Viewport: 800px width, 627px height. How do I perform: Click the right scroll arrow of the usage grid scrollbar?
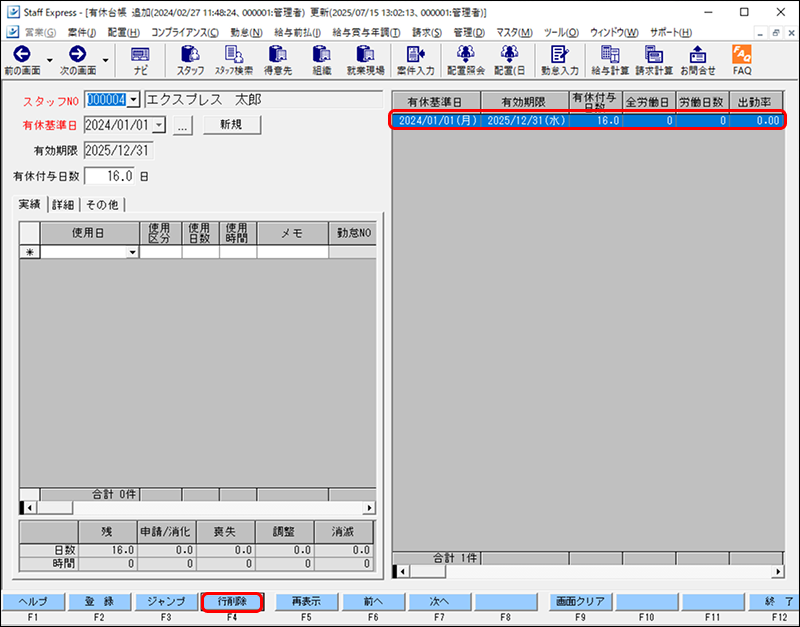coord(369,508)
